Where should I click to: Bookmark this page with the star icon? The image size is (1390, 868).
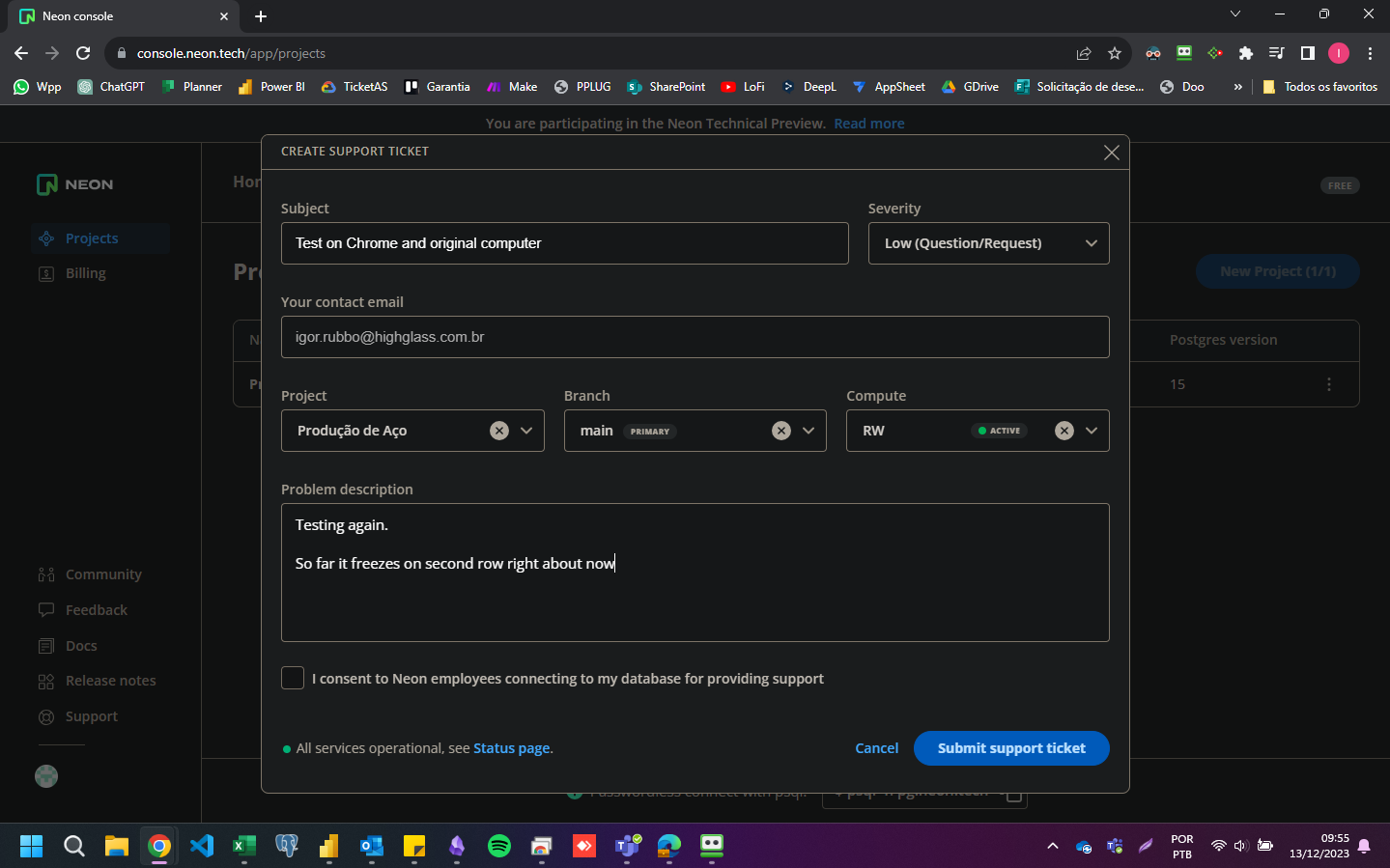(x=1115, y=53)
